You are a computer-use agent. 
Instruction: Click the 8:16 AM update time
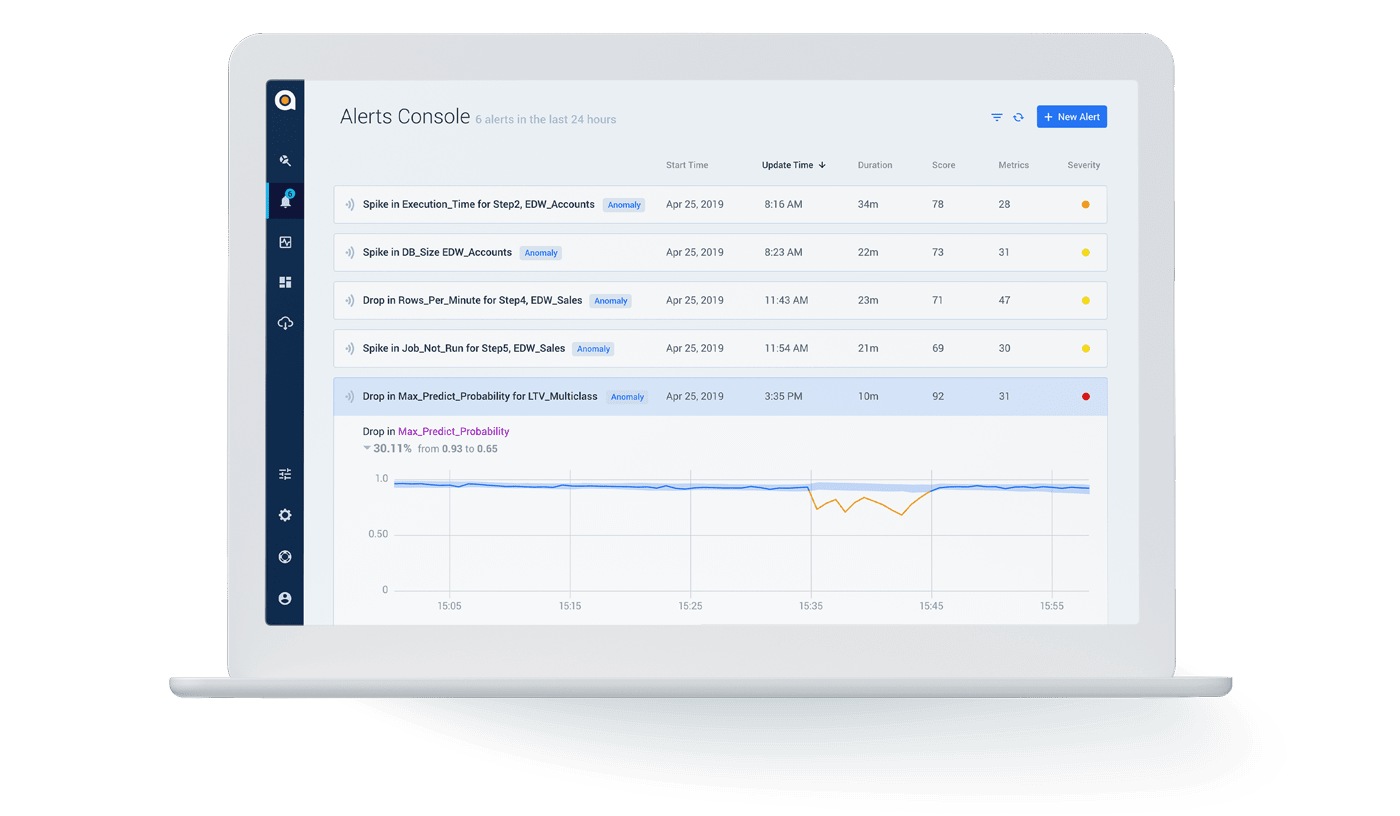coord(783,204)
